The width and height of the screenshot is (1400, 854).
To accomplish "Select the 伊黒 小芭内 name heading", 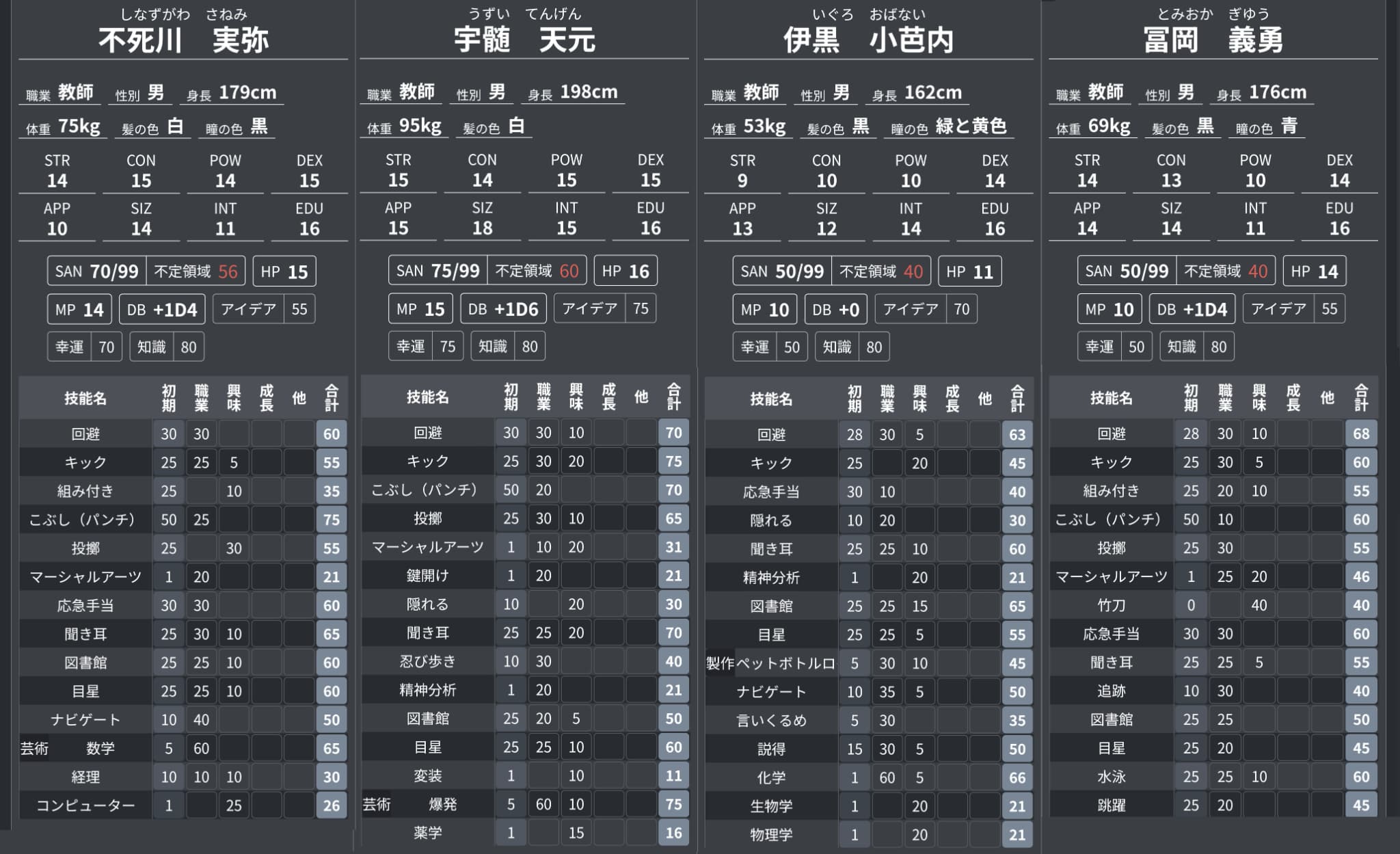I will click(x=868, y=40).
